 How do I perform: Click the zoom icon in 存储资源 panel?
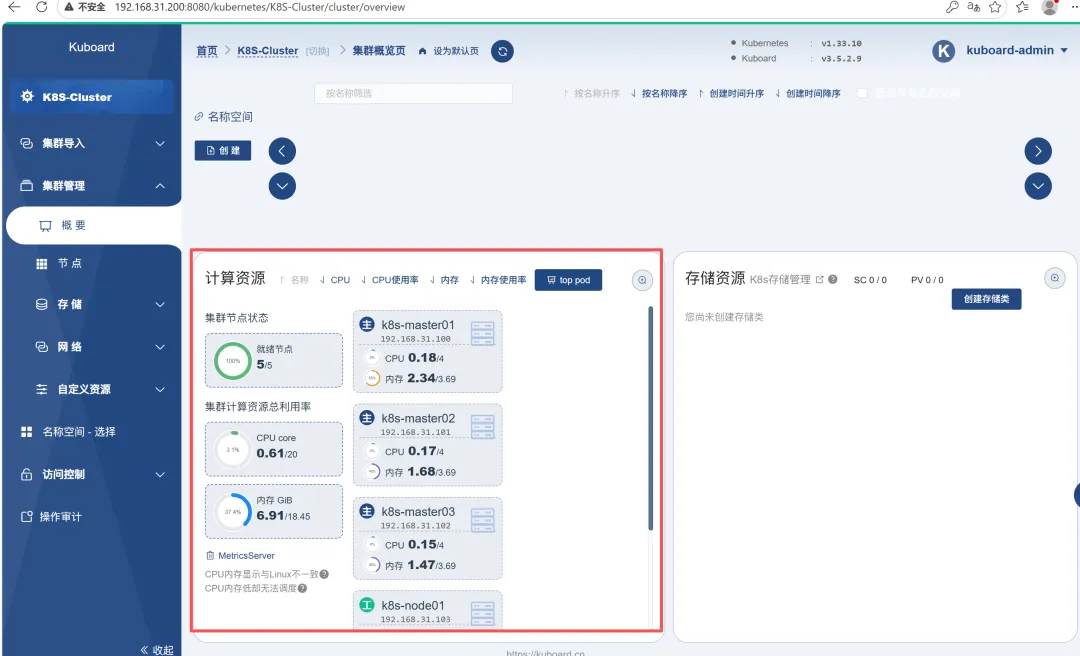1055,278
